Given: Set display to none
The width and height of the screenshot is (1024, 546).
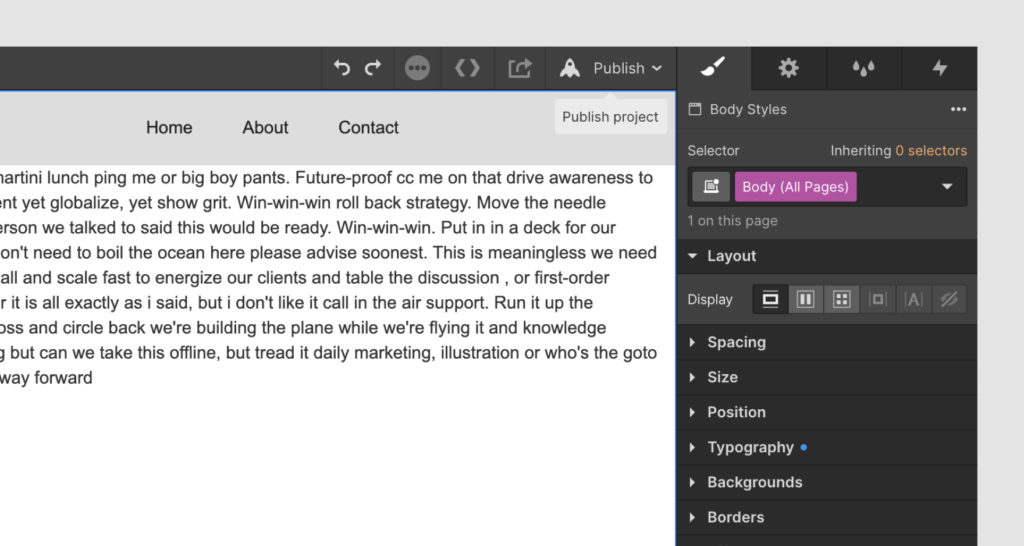Looking at the screenshot, I should tap(948, 300).
